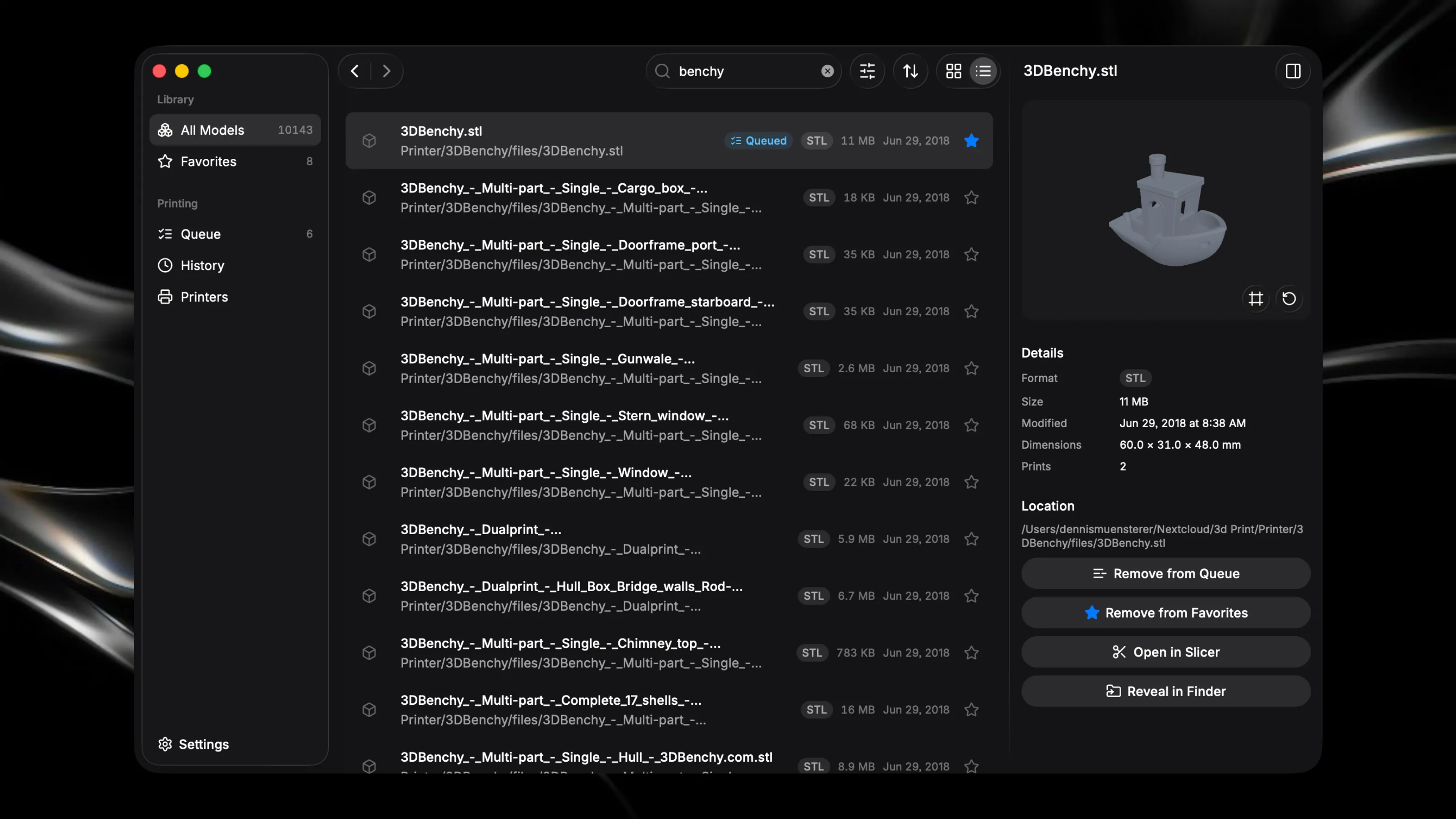Click the cube icon of Complete_17_shells row
The image size is (1456, 819).
coord(369,710)
